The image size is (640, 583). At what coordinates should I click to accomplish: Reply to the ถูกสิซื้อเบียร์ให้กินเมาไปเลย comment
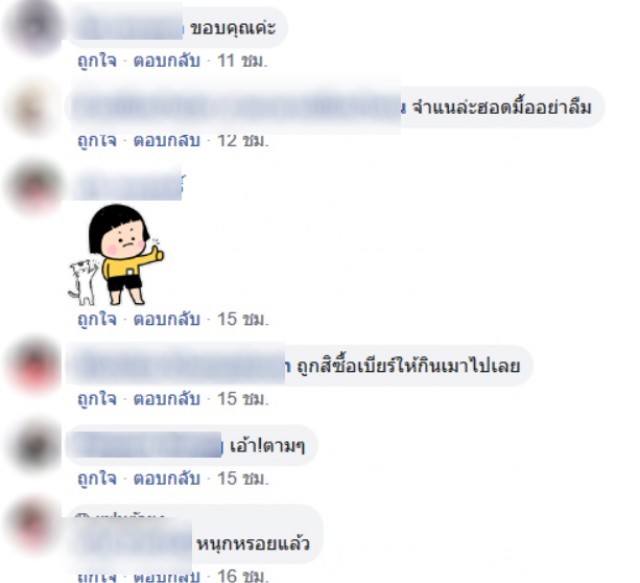click(x=167, y=399)
